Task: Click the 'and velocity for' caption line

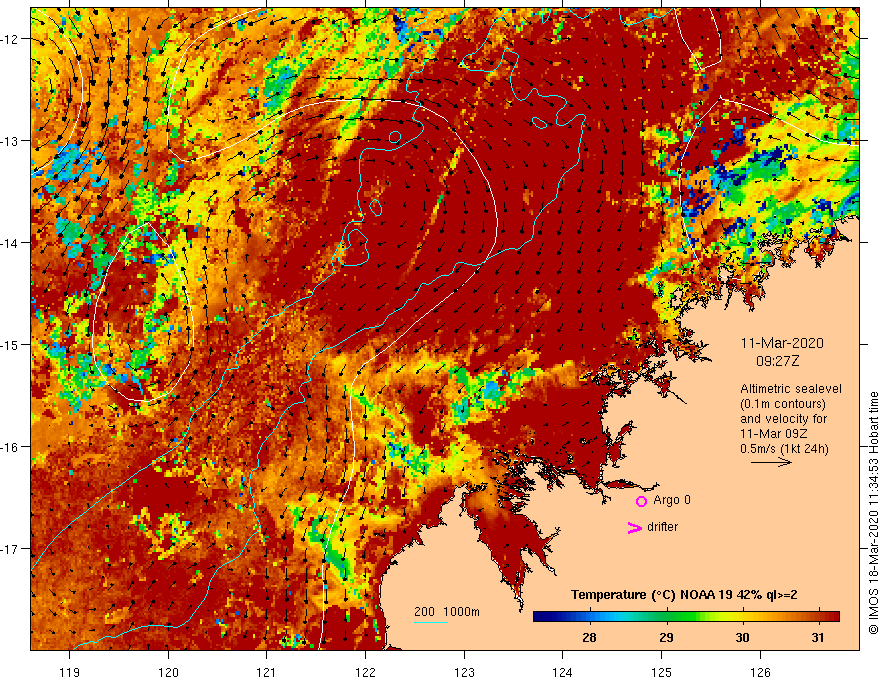Action: click(x=783, y=419)
